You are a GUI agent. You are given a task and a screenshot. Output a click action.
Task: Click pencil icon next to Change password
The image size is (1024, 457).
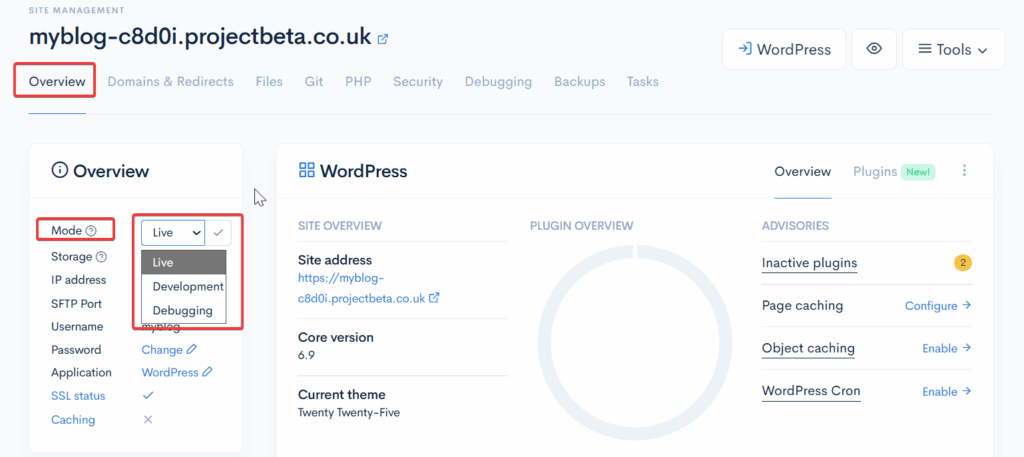(x=192, y=350)
